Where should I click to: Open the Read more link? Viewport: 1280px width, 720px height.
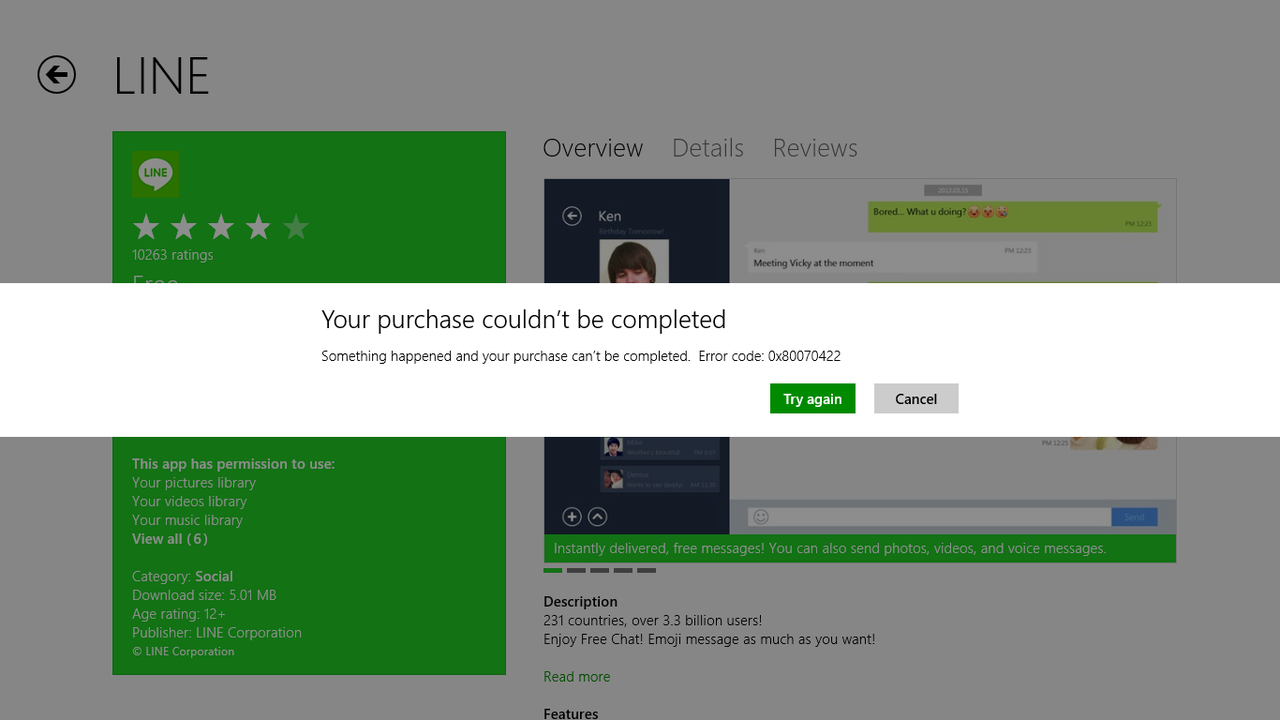[x=577, y=677]
